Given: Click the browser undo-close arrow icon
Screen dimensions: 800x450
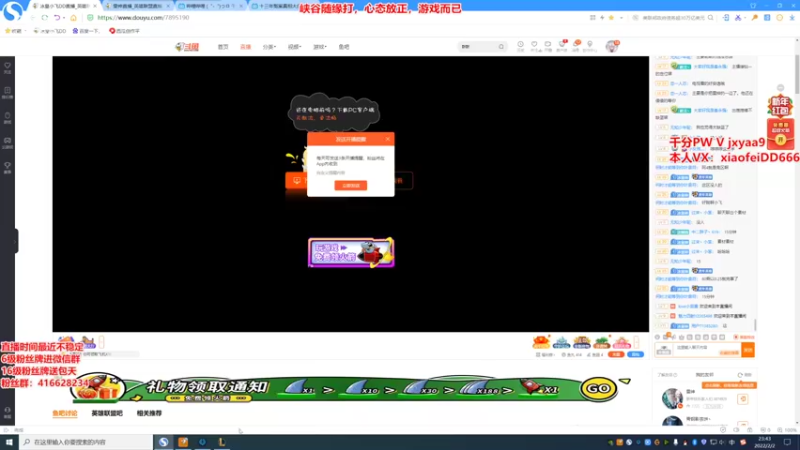Looking at the screenshot, I should pos(57,17).
